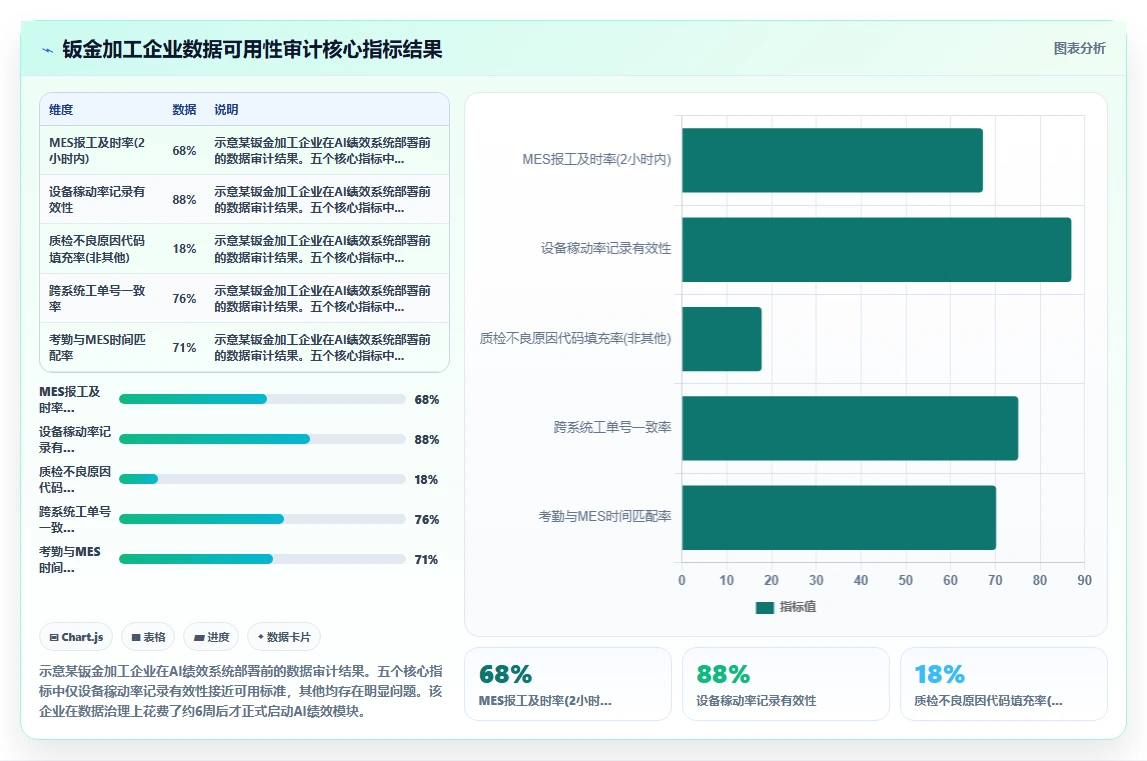Click the 表格 tag chip
The width and height of the screenshot is (1147, 761).
point(148,637)
